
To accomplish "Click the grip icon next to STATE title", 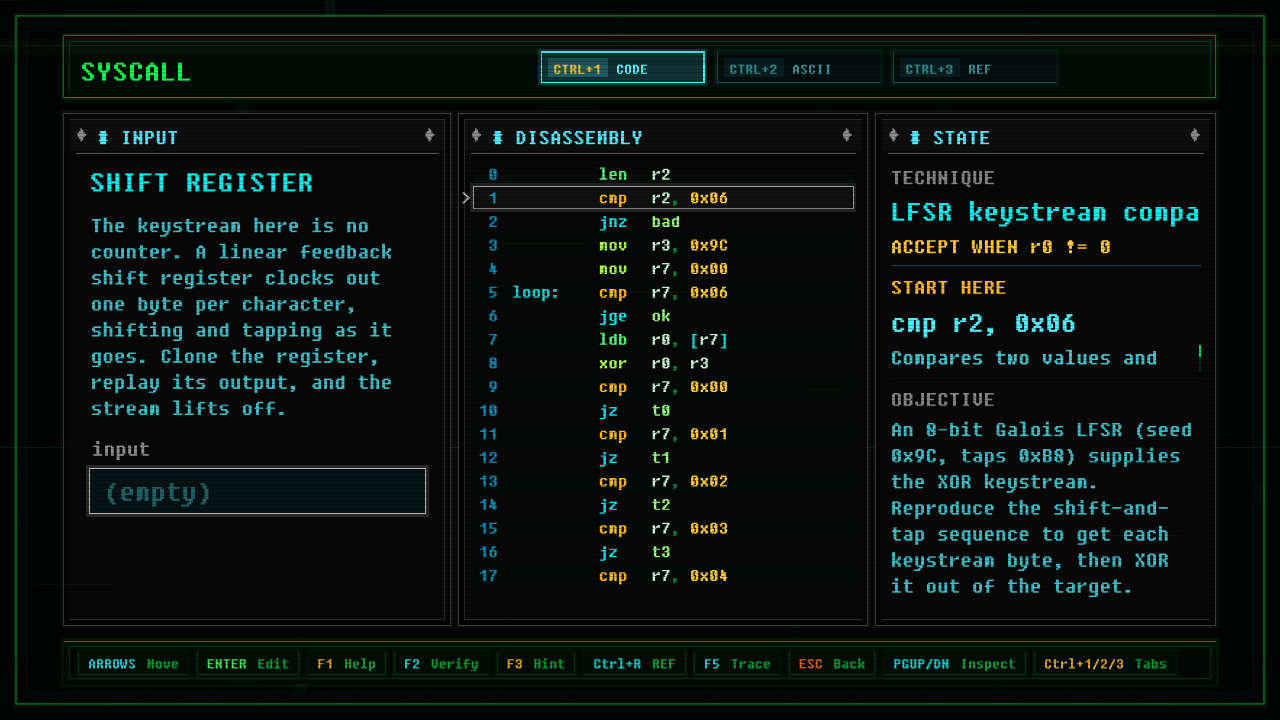I will click(915, 137).
